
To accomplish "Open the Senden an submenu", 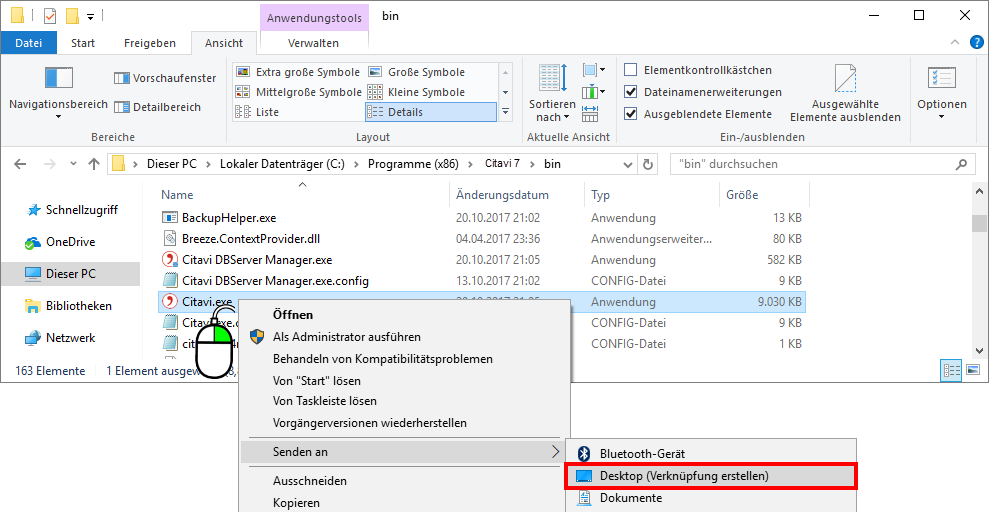I will [402, 451].
